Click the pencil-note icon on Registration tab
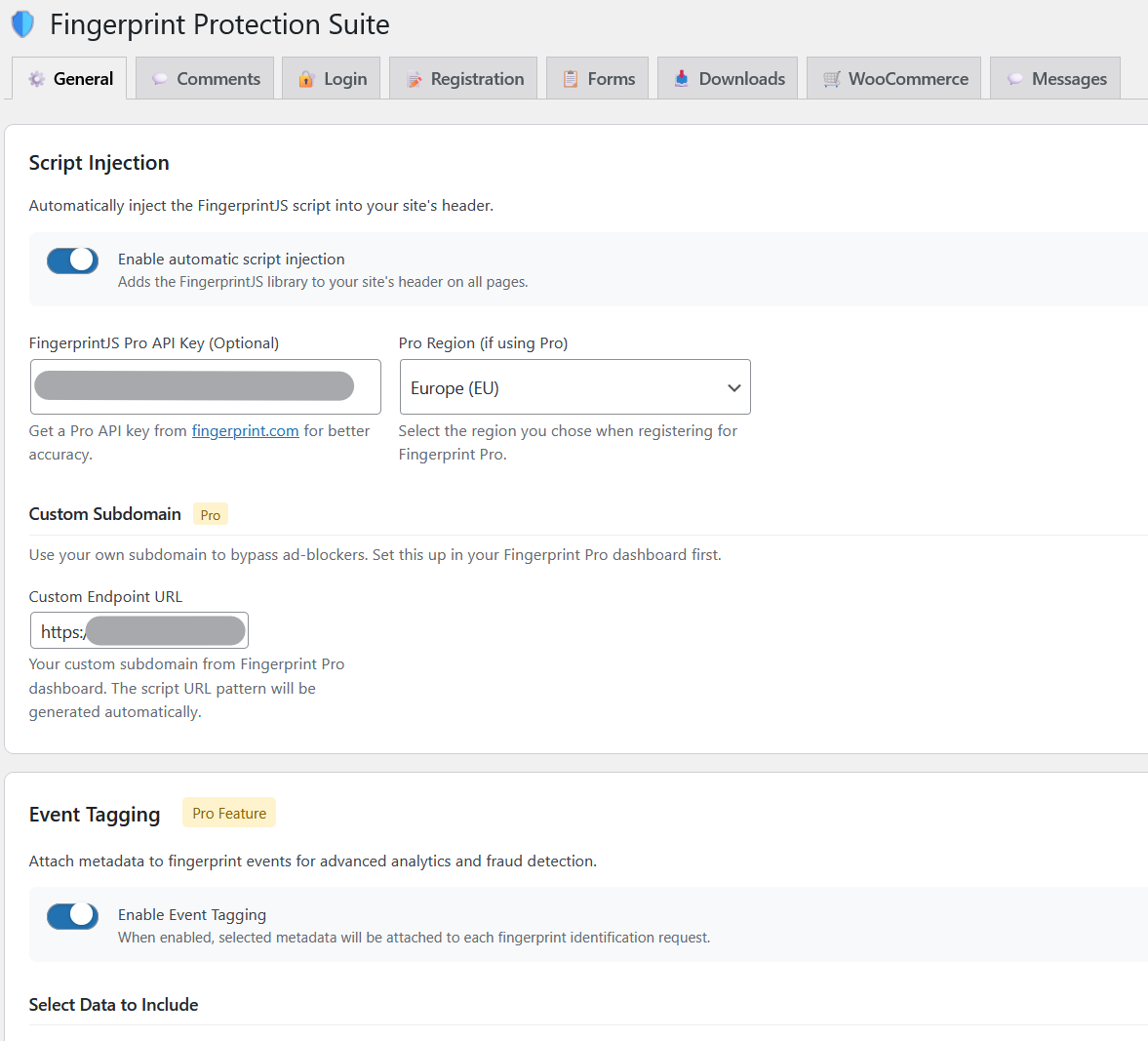The height and width of the screenshot is (1041, 1148). click(415, 79)
